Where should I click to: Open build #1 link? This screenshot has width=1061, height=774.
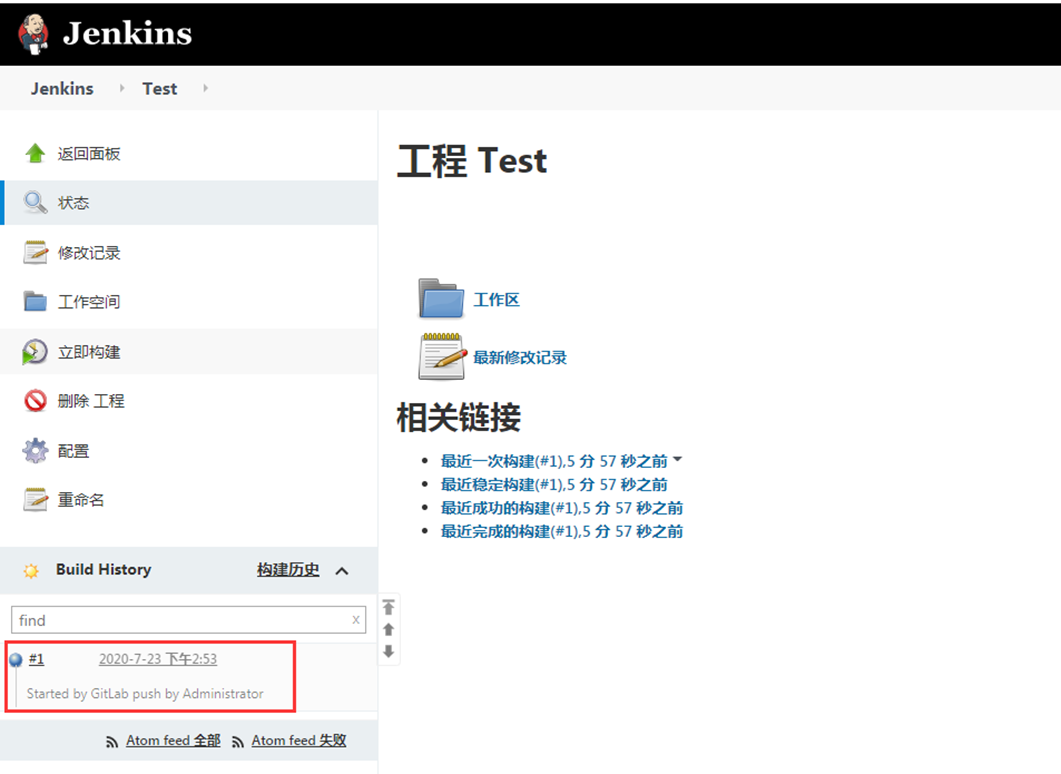37,659
